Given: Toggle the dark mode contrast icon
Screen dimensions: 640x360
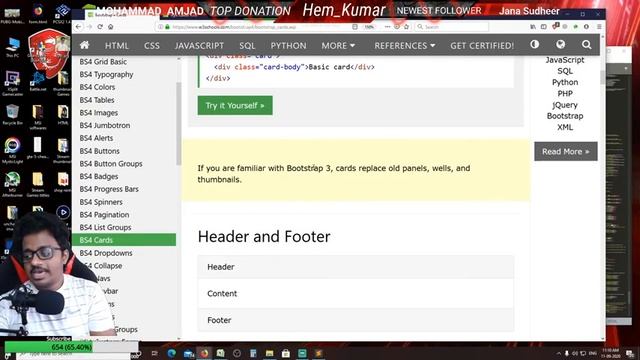Looking at the screenshot, I should coord(534,44).
